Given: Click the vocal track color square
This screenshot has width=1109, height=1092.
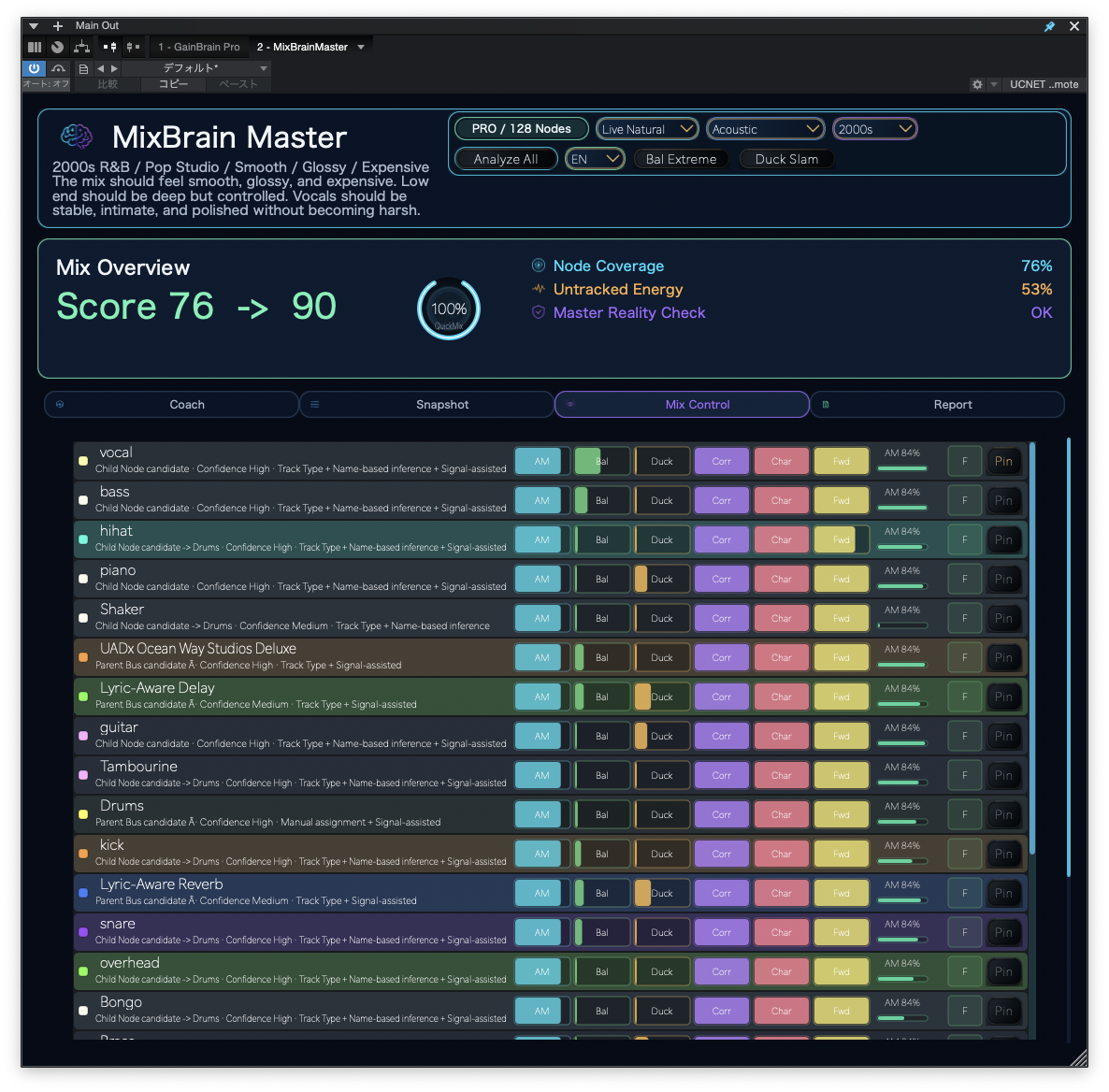Looking at the screenshot, I should click(x=83, y=461).
